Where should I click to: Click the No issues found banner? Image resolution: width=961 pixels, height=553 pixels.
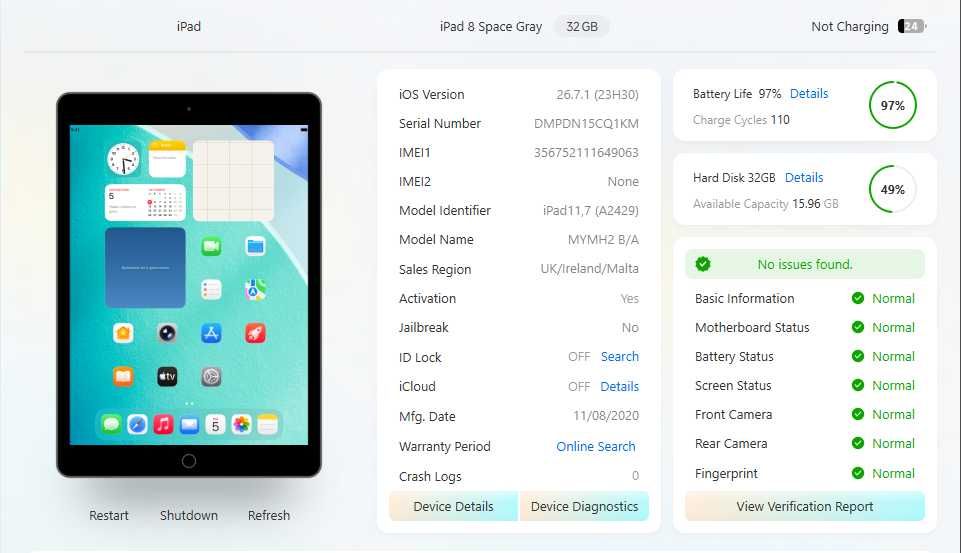point(805,264)
